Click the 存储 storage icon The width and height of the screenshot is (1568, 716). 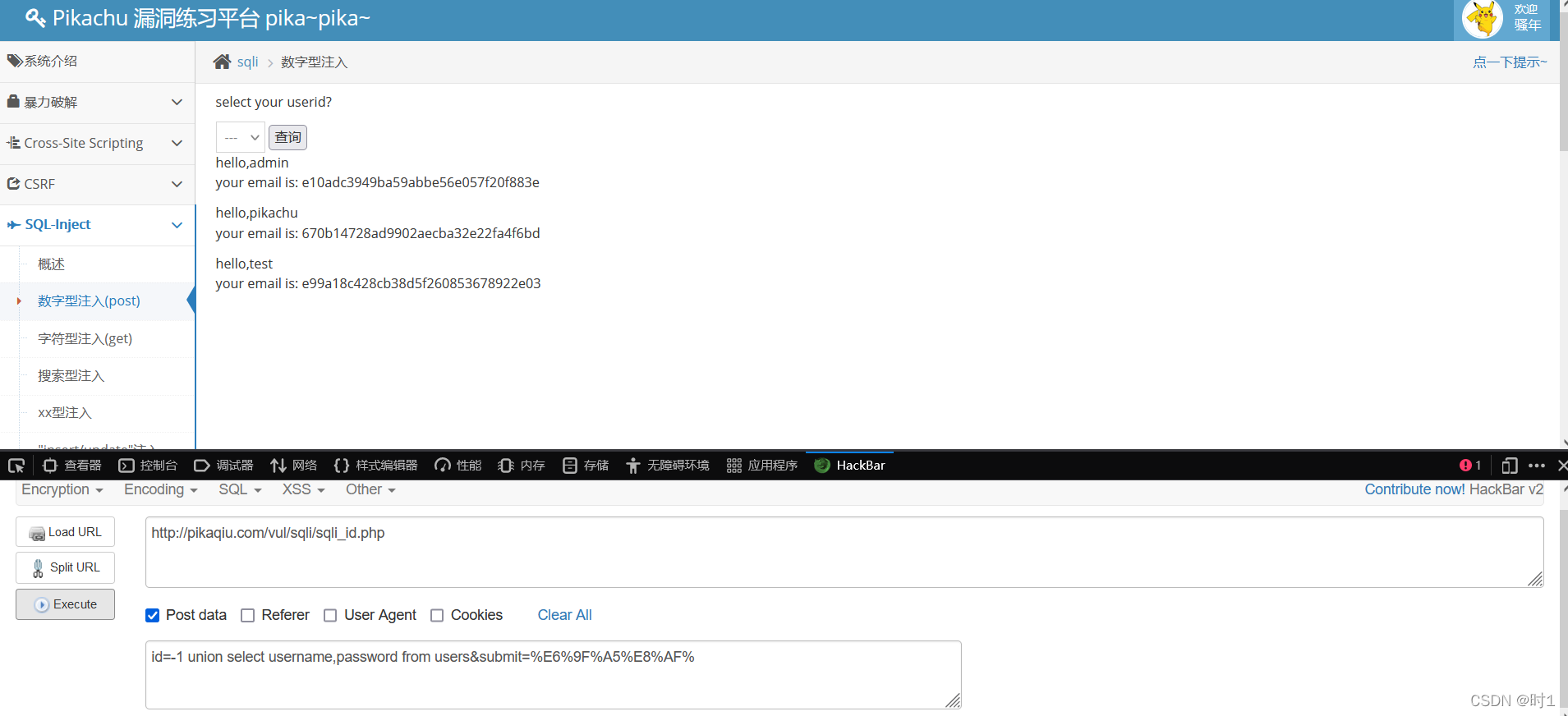point(570,466)
